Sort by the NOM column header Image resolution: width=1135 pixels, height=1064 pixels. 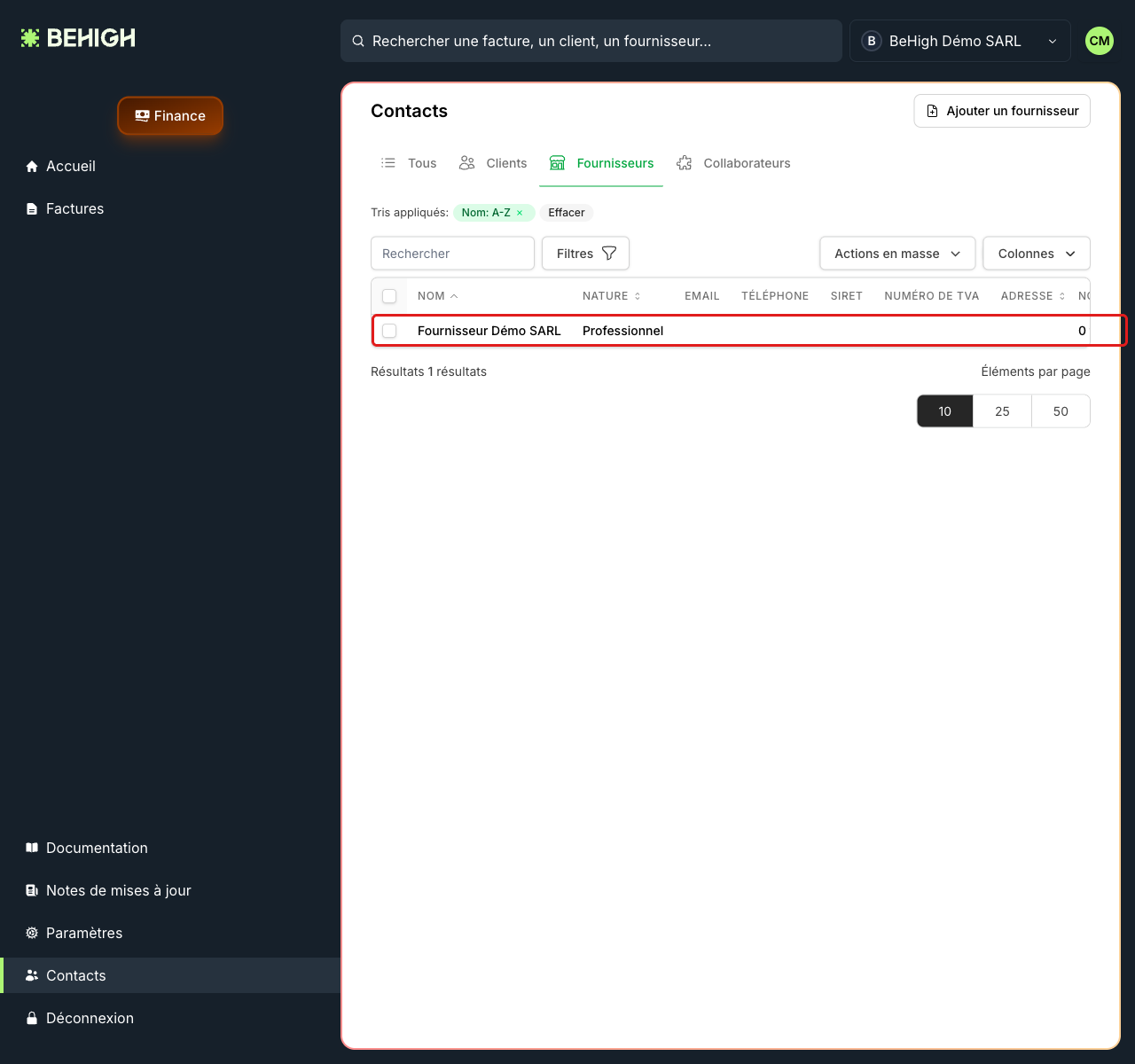coord(437,296)
